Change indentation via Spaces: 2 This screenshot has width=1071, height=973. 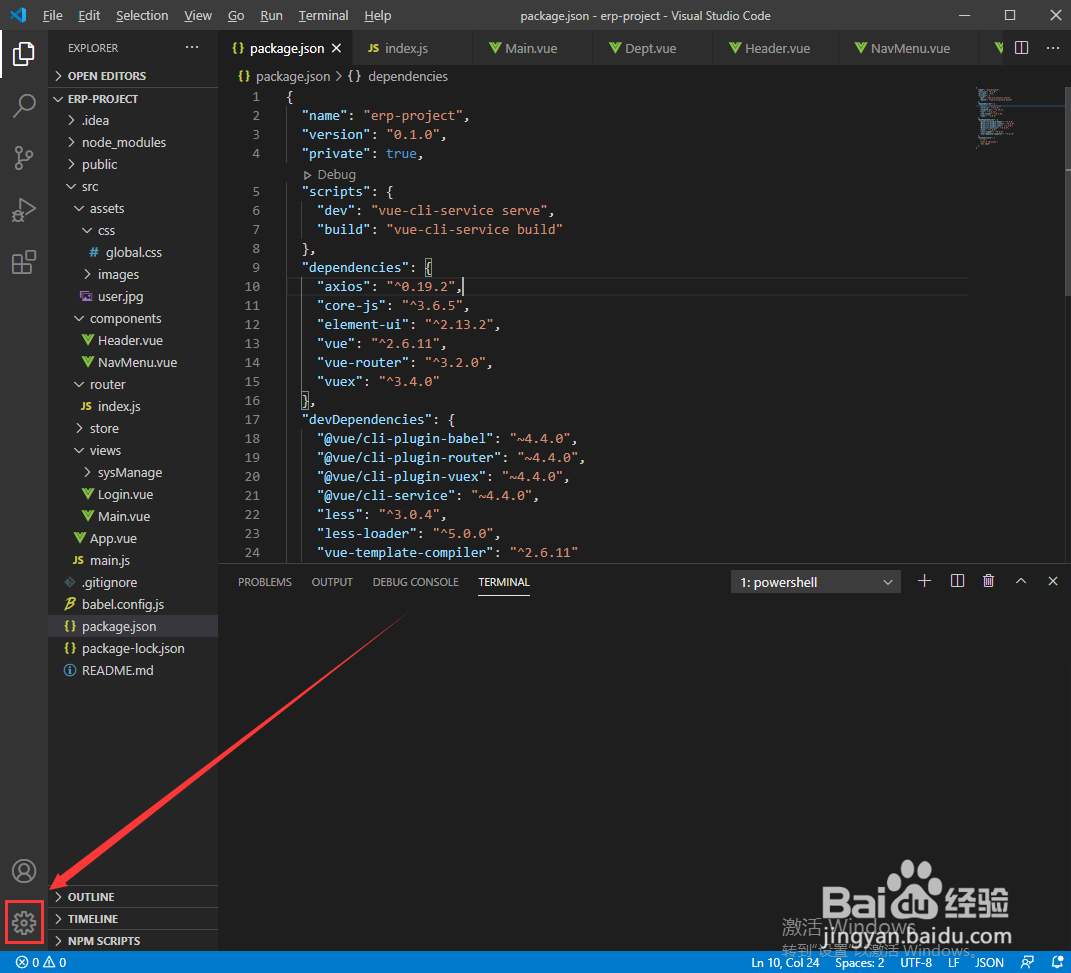pyautogui.click(x=859, y=962)
